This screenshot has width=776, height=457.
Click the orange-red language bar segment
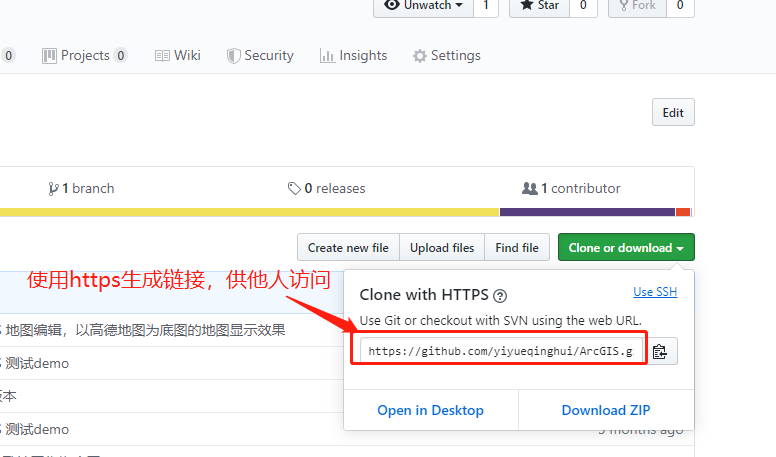tap(683, 212)
